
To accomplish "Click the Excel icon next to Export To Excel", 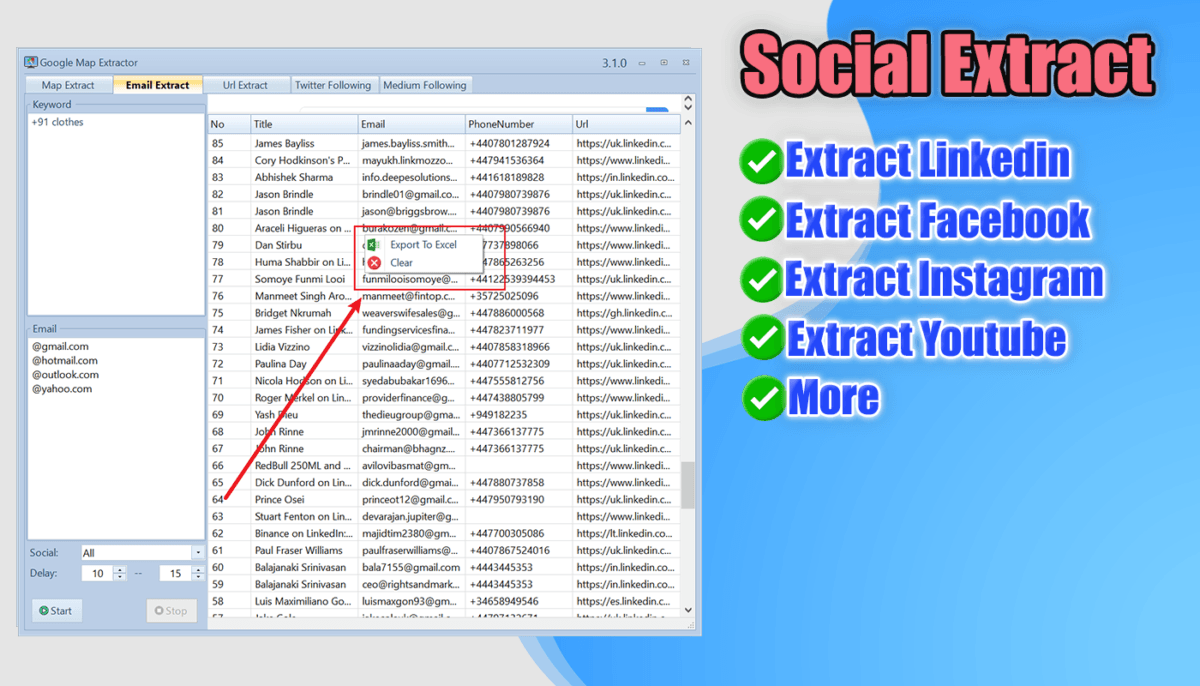I will [x=373, y=244].
